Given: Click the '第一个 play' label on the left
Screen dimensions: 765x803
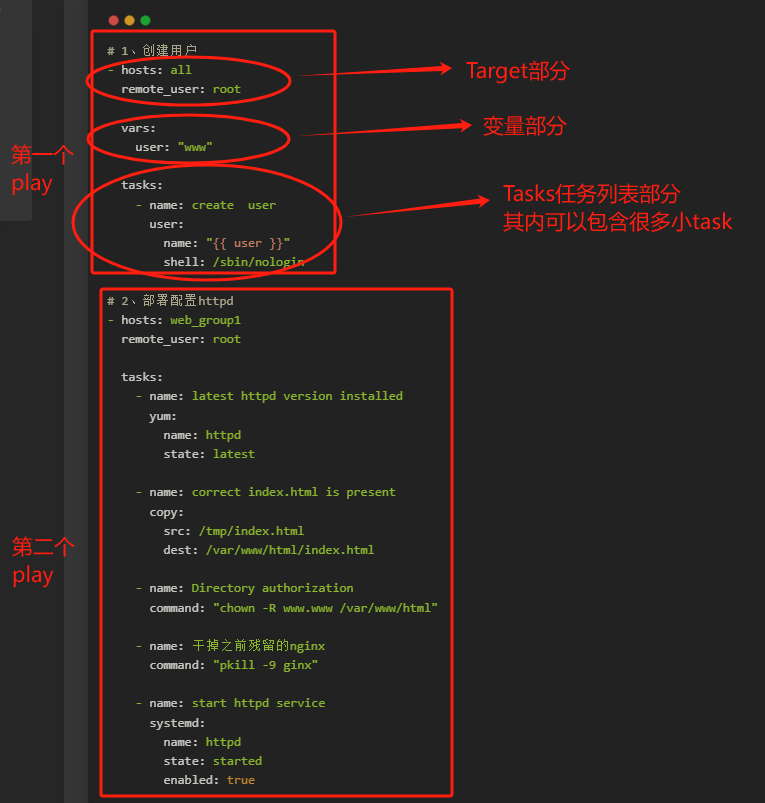Looking at the screenshot, I should (40, 168).
